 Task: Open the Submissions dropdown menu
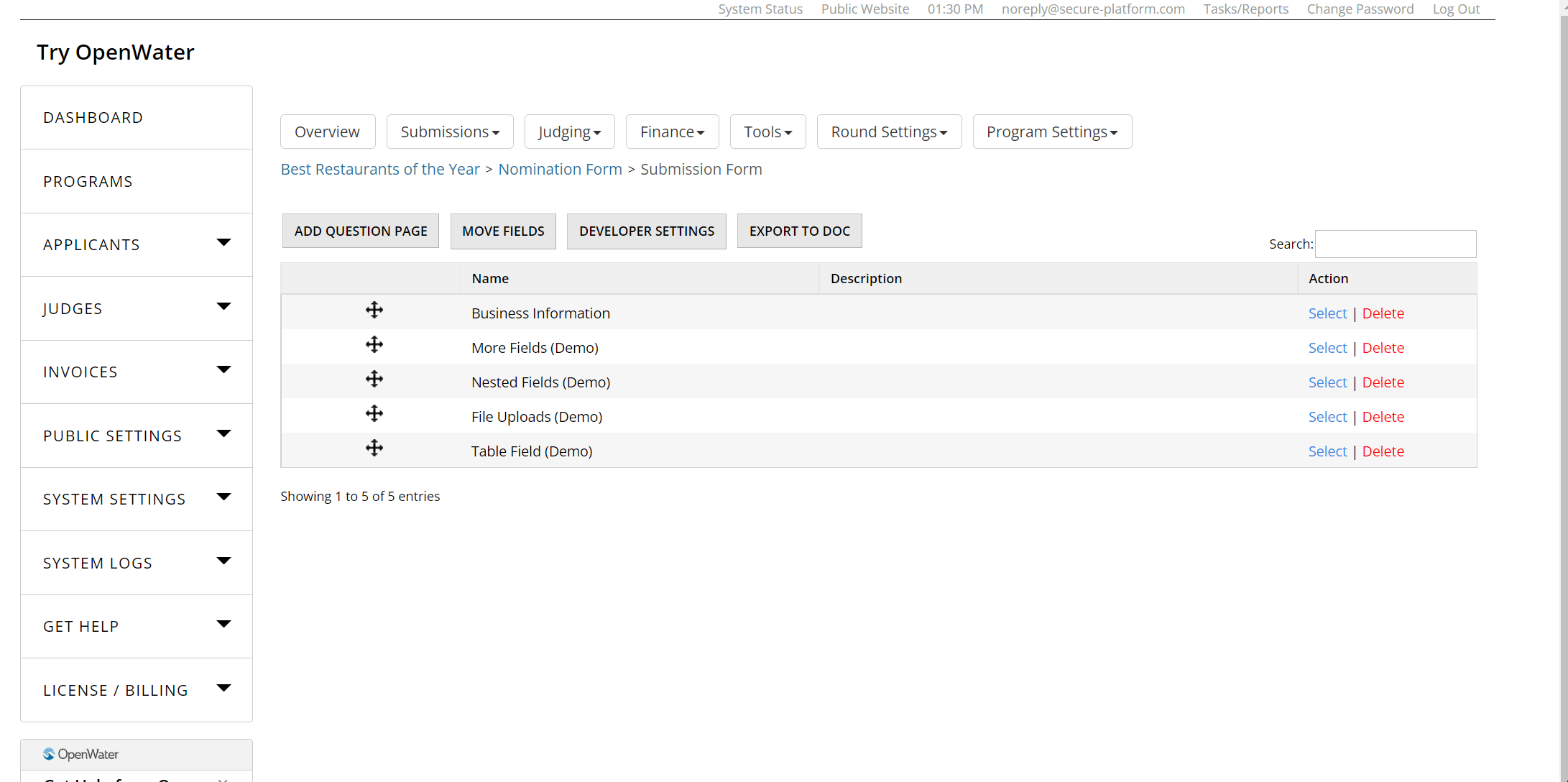click(x=449, y=132)
